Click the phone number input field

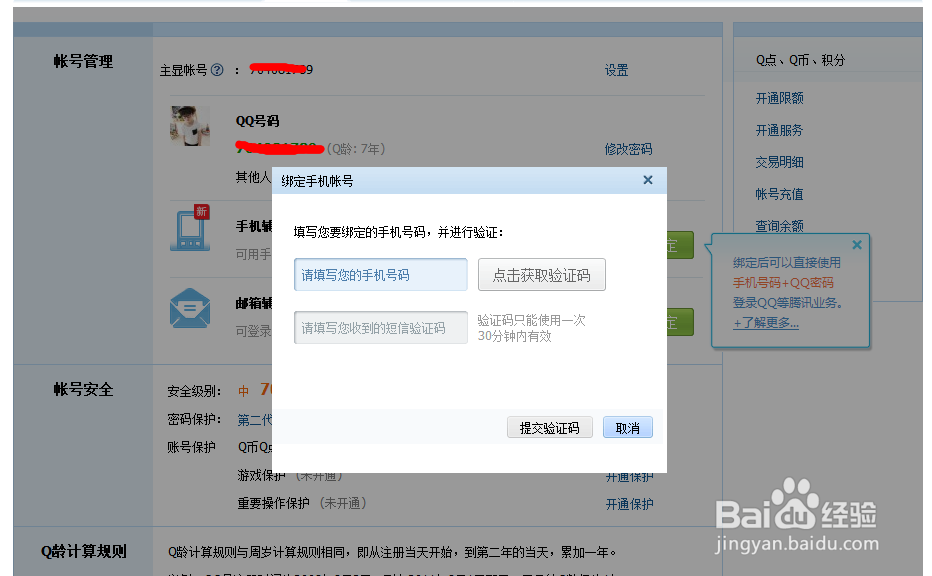380,275
